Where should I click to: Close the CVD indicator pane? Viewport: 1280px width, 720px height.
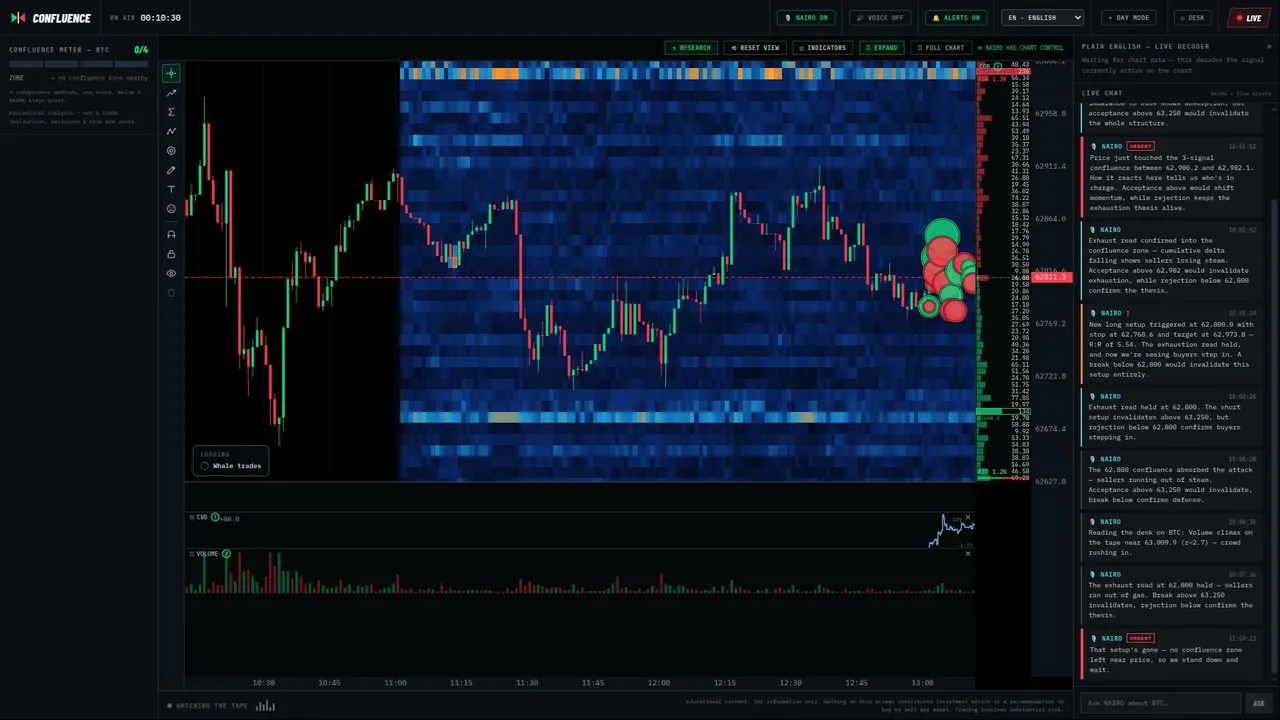tap(967, 517)
